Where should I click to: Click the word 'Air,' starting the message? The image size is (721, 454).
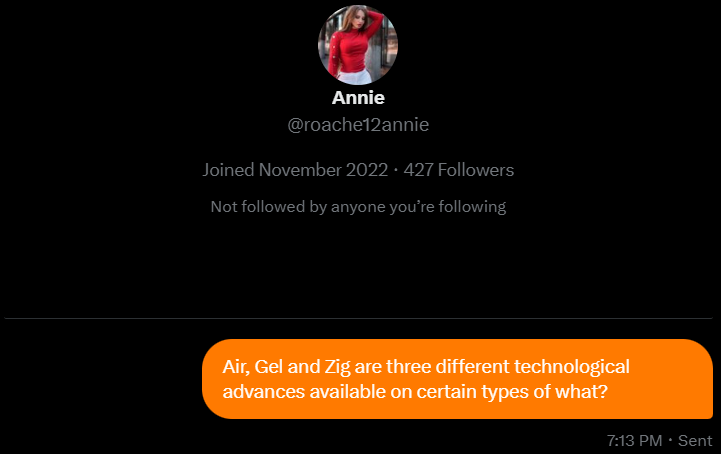pyautogui.click(x=236, y=367)
